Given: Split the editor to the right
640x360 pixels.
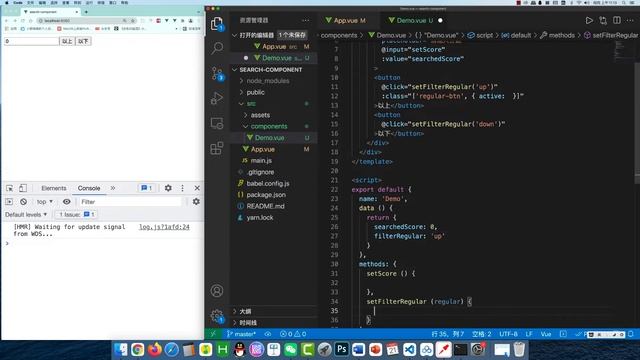Looking at the screenshot, I should tap(617, 20).
